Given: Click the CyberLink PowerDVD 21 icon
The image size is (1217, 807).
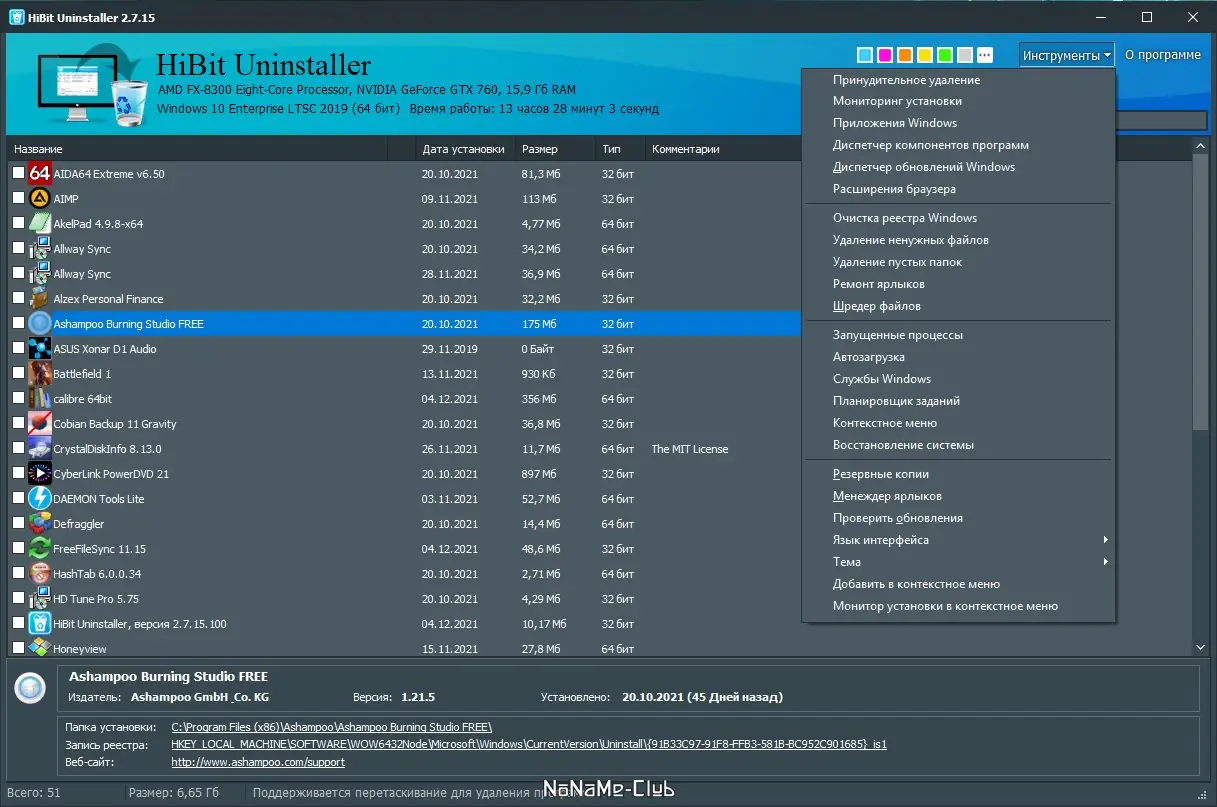Looking at the screenshot, I should (x=40, y=473).
